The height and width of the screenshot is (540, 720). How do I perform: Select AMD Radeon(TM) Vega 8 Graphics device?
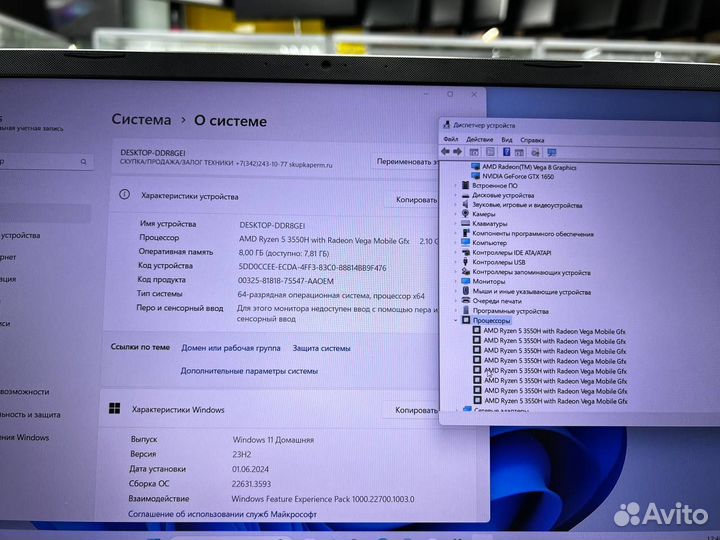coord(529,167)
